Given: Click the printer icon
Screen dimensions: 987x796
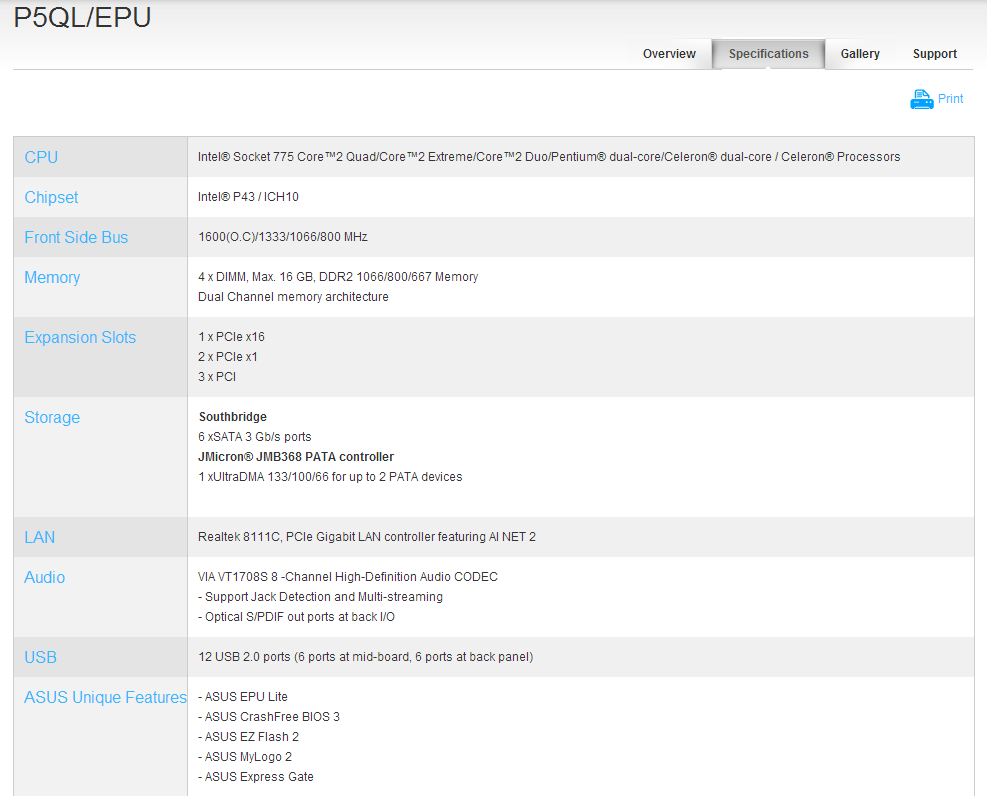Looking at the screenshot, I should pos(921,99).
